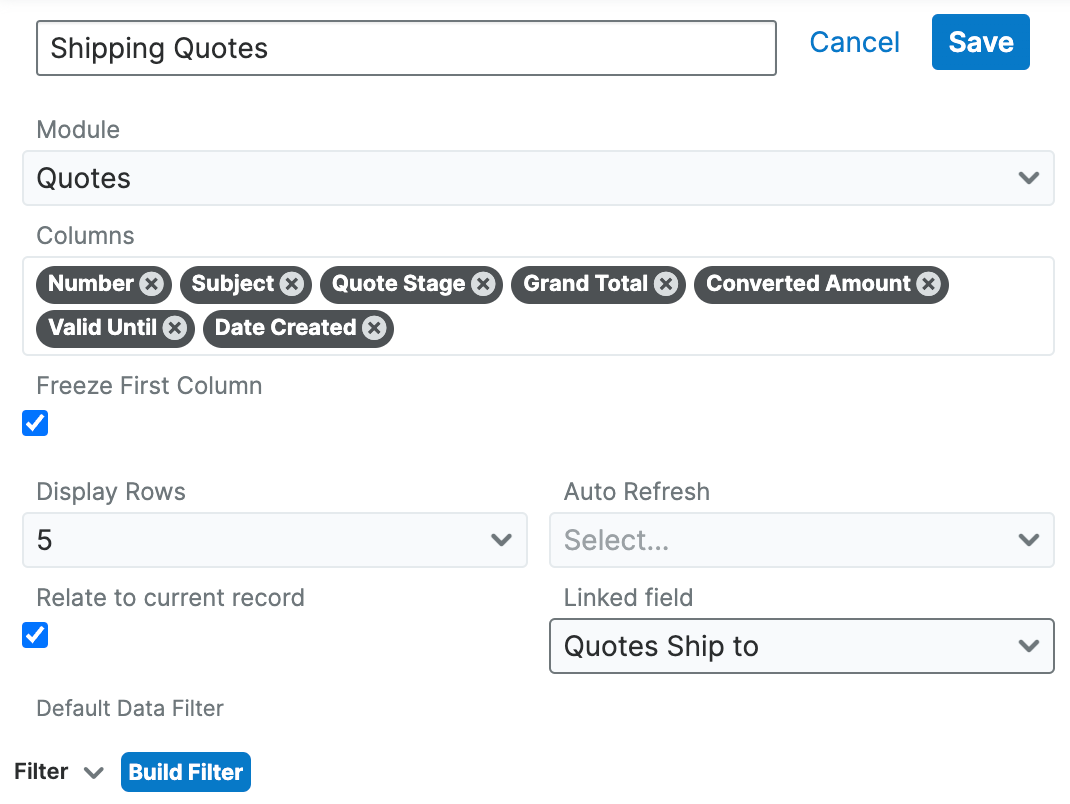The height and width of the screenshot is (804, 1070).
Task: Open the Display Rows dropdown
Action: tap(275, 540)
